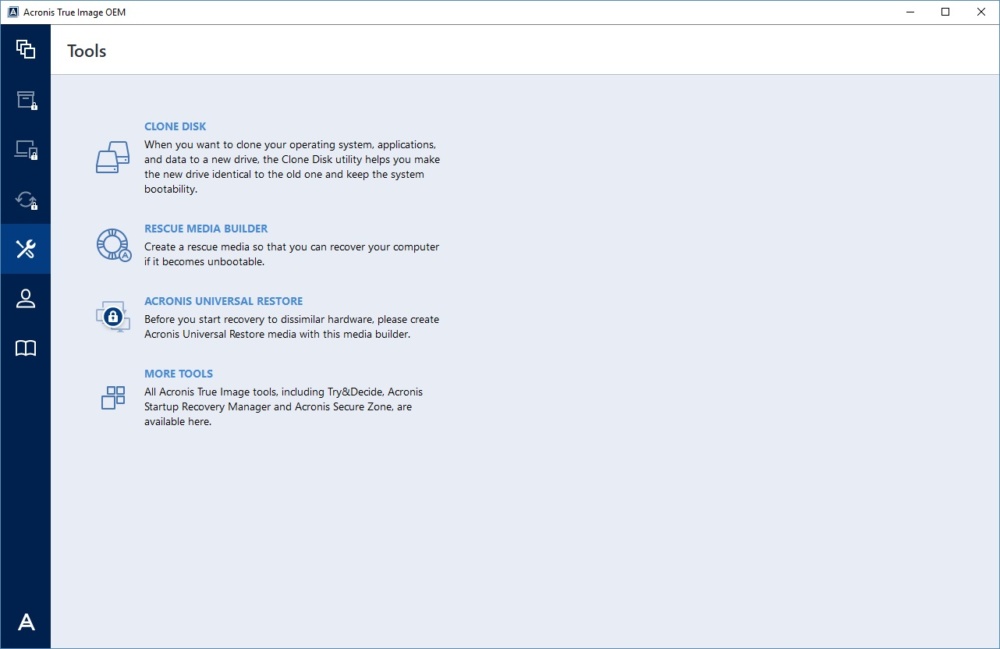1000x649 pixels.
Task: Click 'Before you start recovery' description text
Action: coord(291,326)
